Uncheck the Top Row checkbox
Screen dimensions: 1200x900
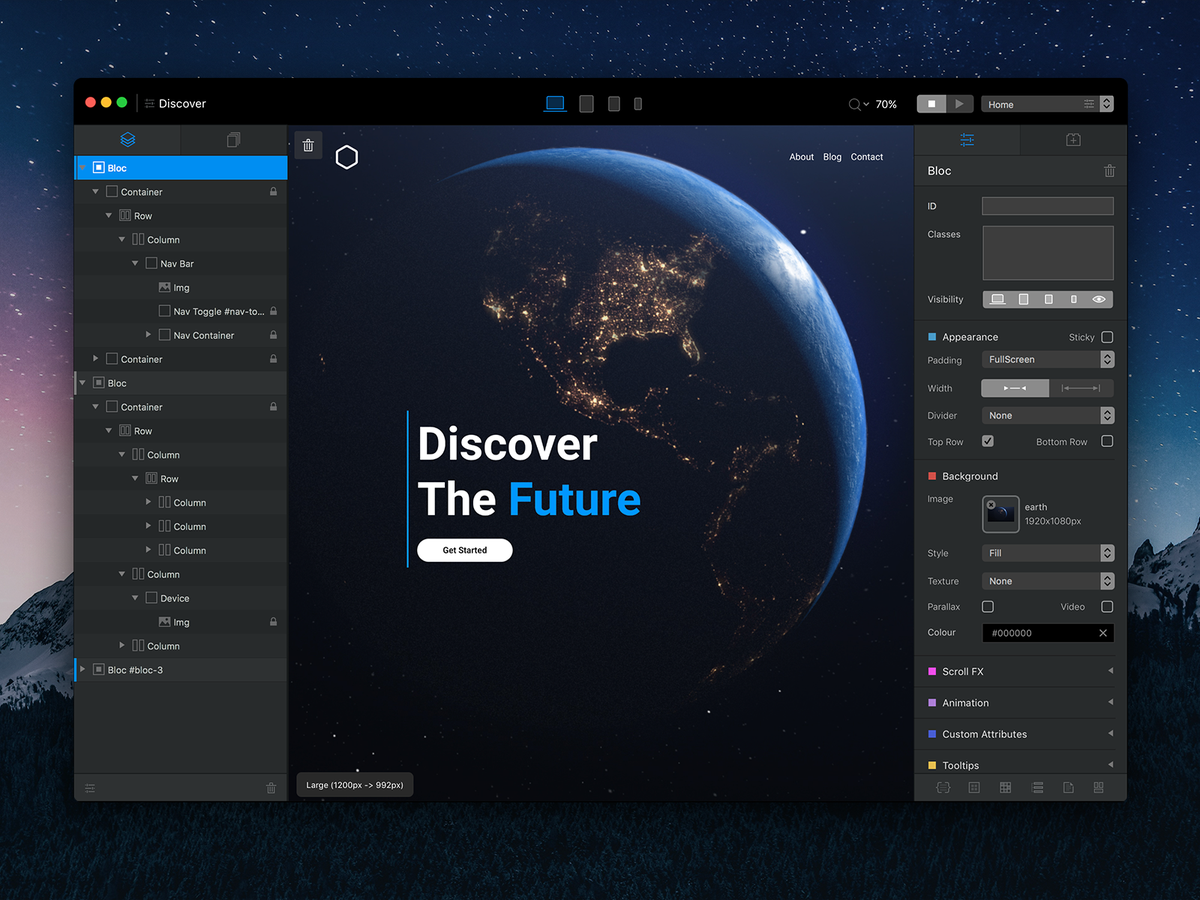[988, 441]
